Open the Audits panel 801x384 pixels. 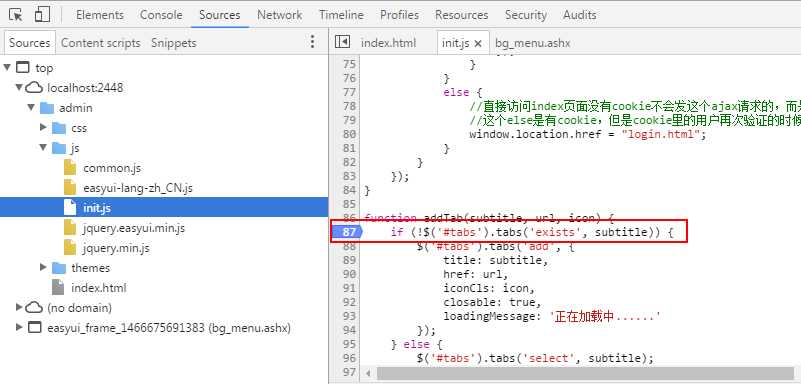tap(579, 15)
